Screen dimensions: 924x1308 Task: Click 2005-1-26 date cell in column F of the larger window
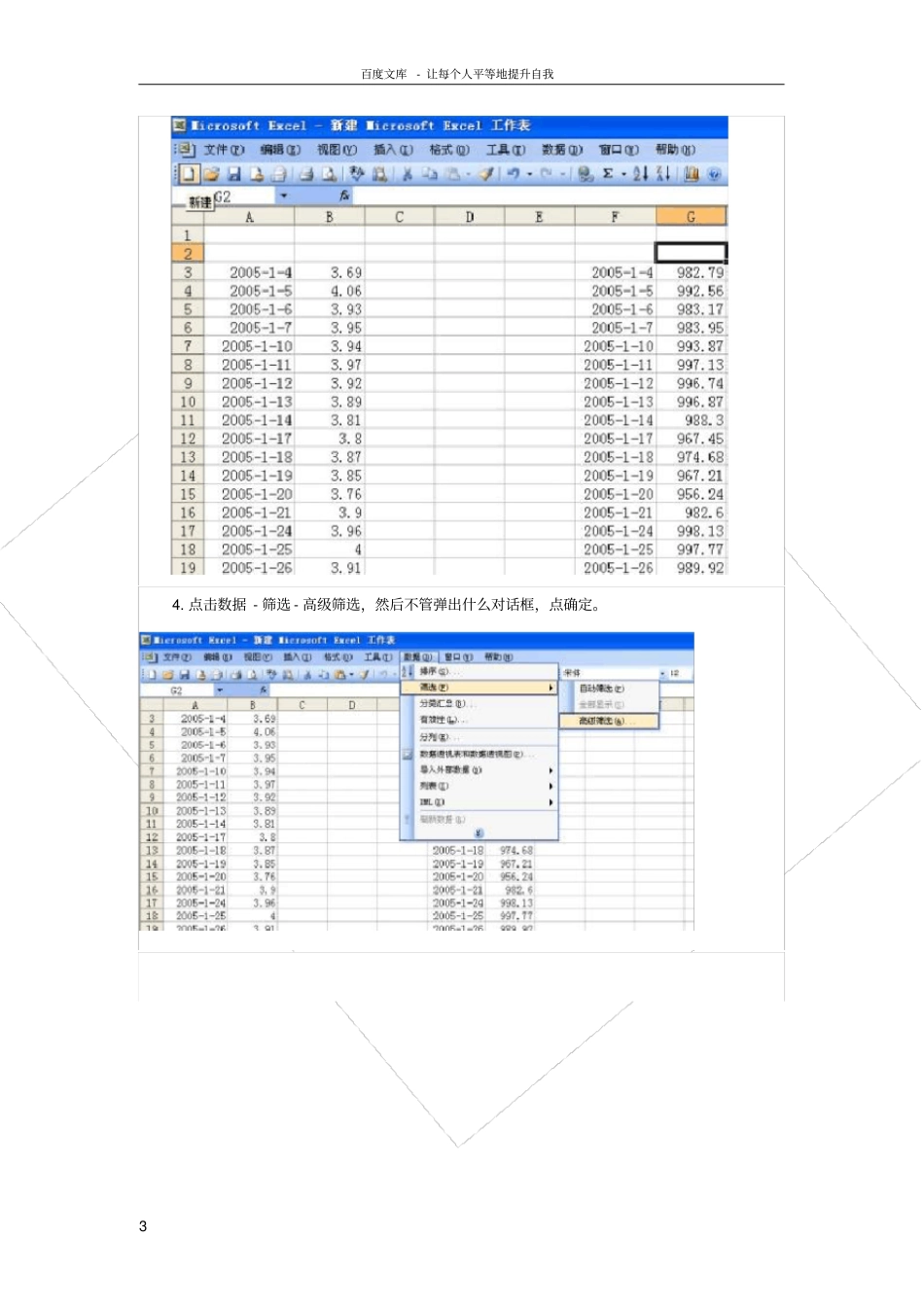(x=616, y=568)
